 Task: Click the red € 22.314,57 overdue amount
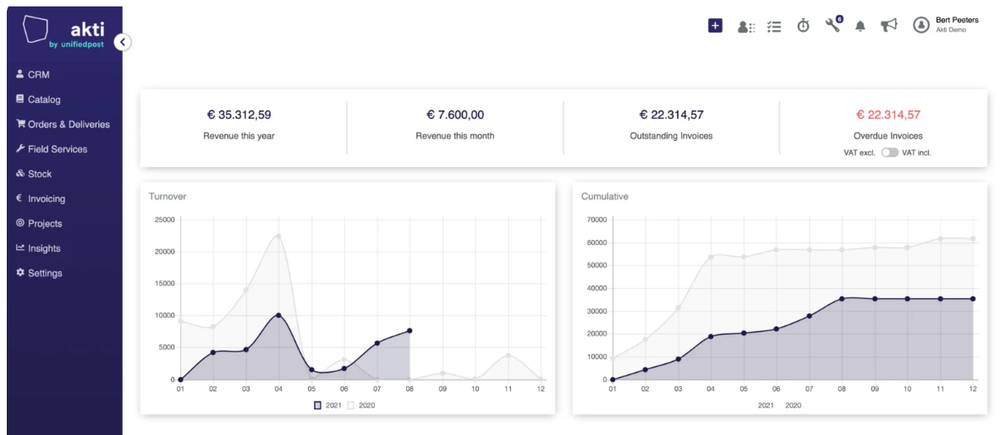(888, 115)
